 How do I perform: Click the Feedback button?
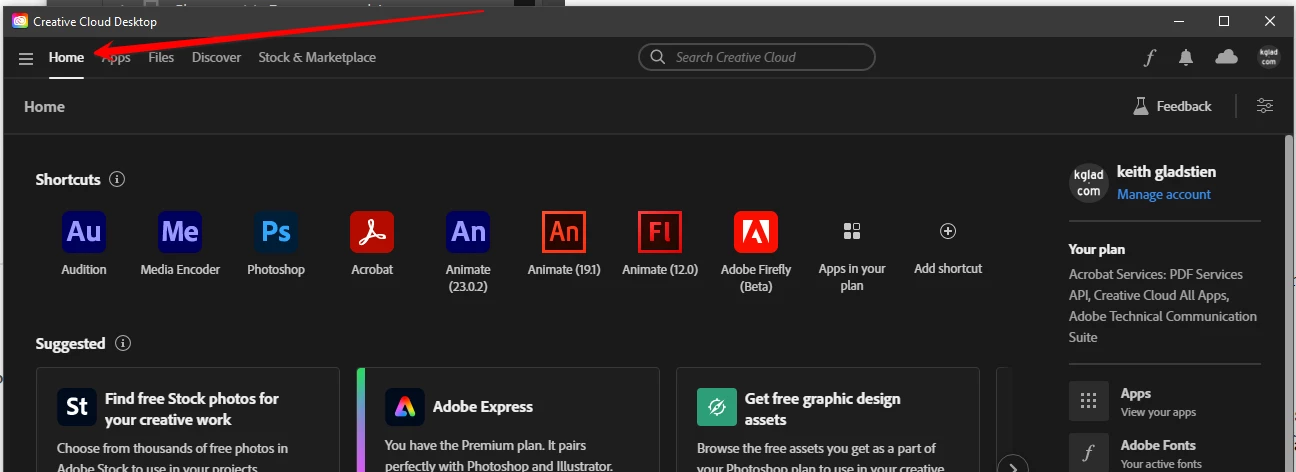coord(1172,106)
